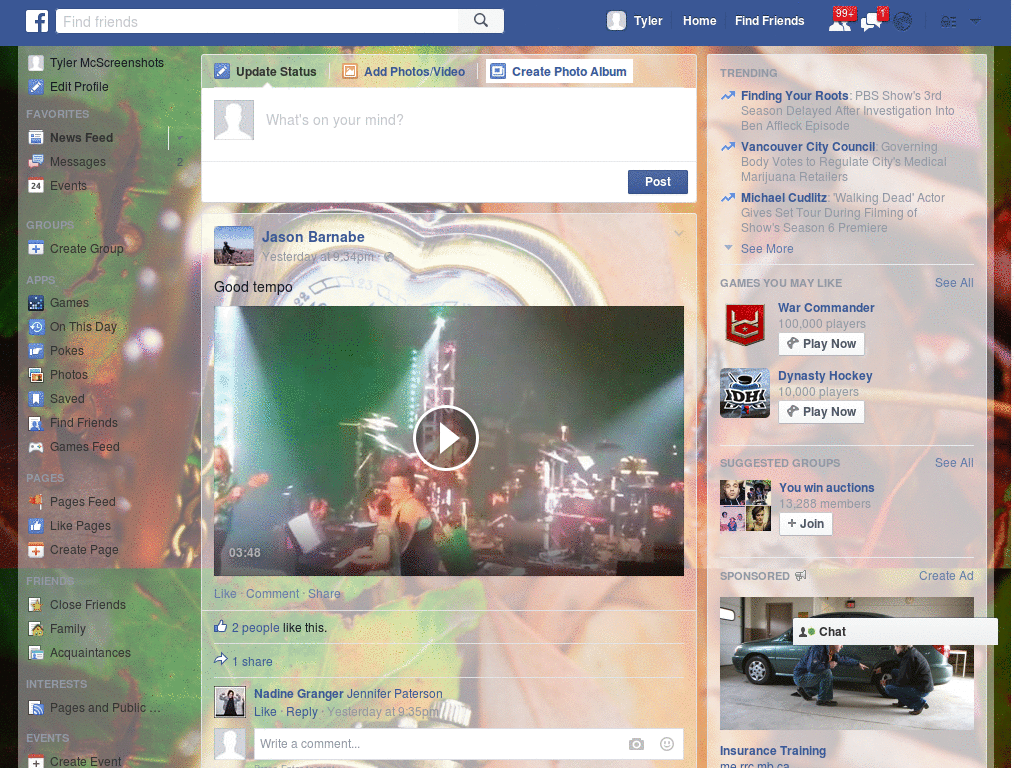Click the Find Friends sidebar icon
The height and width of the screenshot is (768, 1024).
pos(36,423)
